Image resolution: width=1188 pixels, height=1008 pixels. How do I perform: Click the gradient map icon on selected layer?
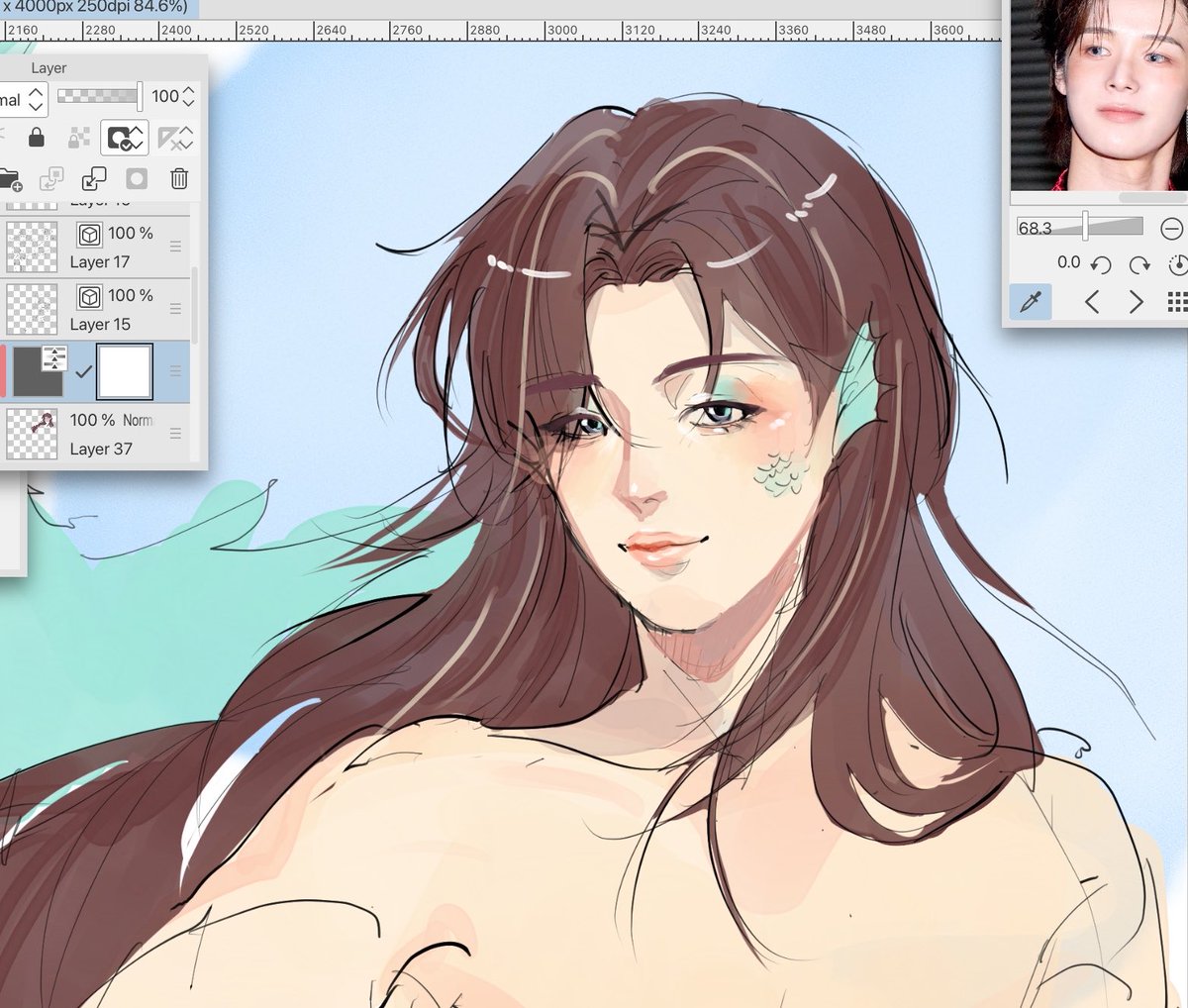(x=54, y=358)
